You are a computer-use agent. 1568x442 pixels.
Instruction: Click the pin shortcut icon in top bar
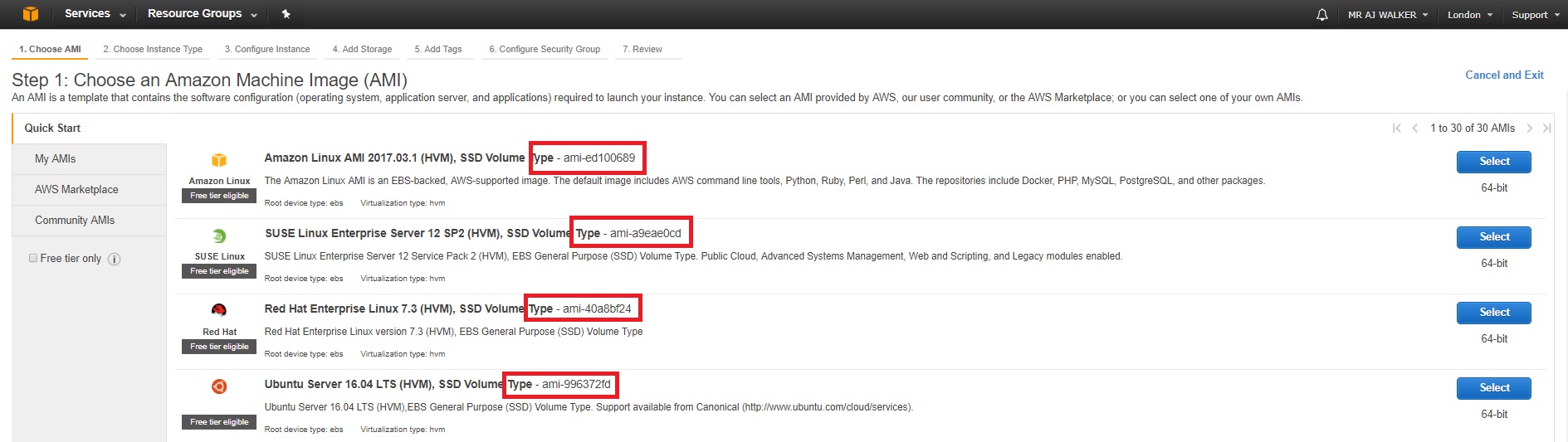click(x=286, y=14)
